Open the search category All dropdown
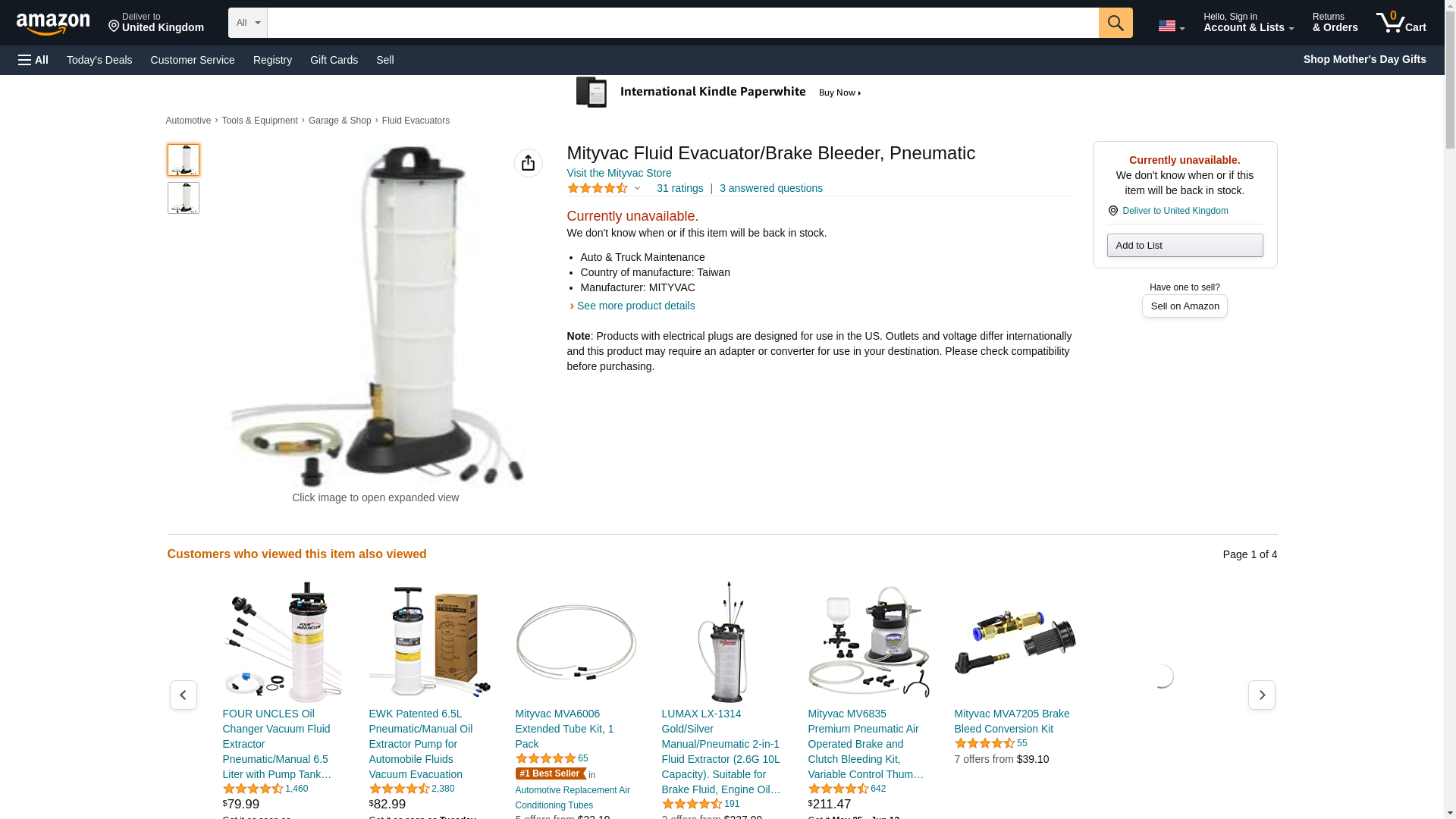The width and height of the screenshot is (1456, 819). click(247, 23)
